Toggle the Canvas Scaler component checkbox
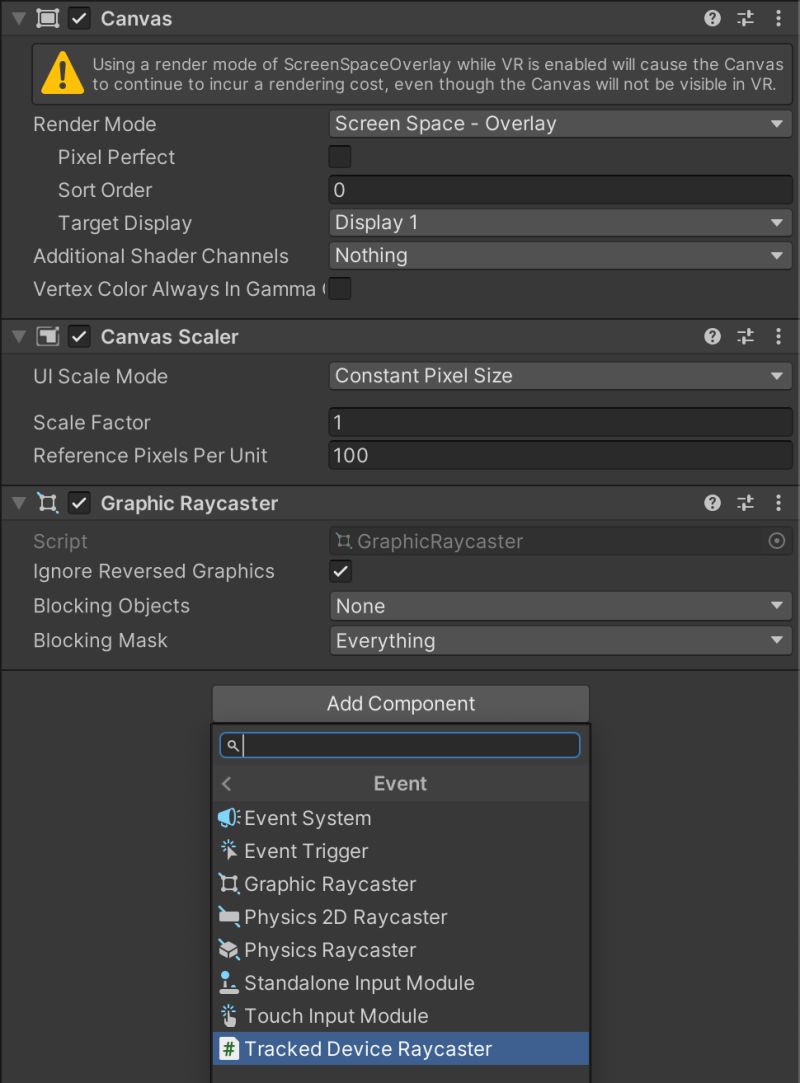The image size is (800, 1083). [x=79, y=336]
